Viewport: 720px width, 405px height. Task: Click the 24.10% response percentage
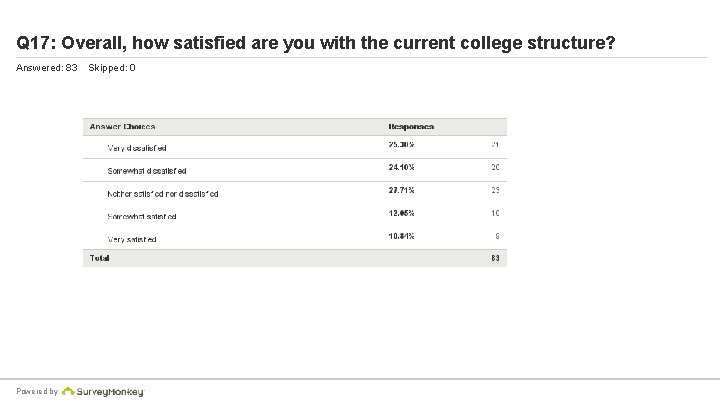tap(402, 167)
